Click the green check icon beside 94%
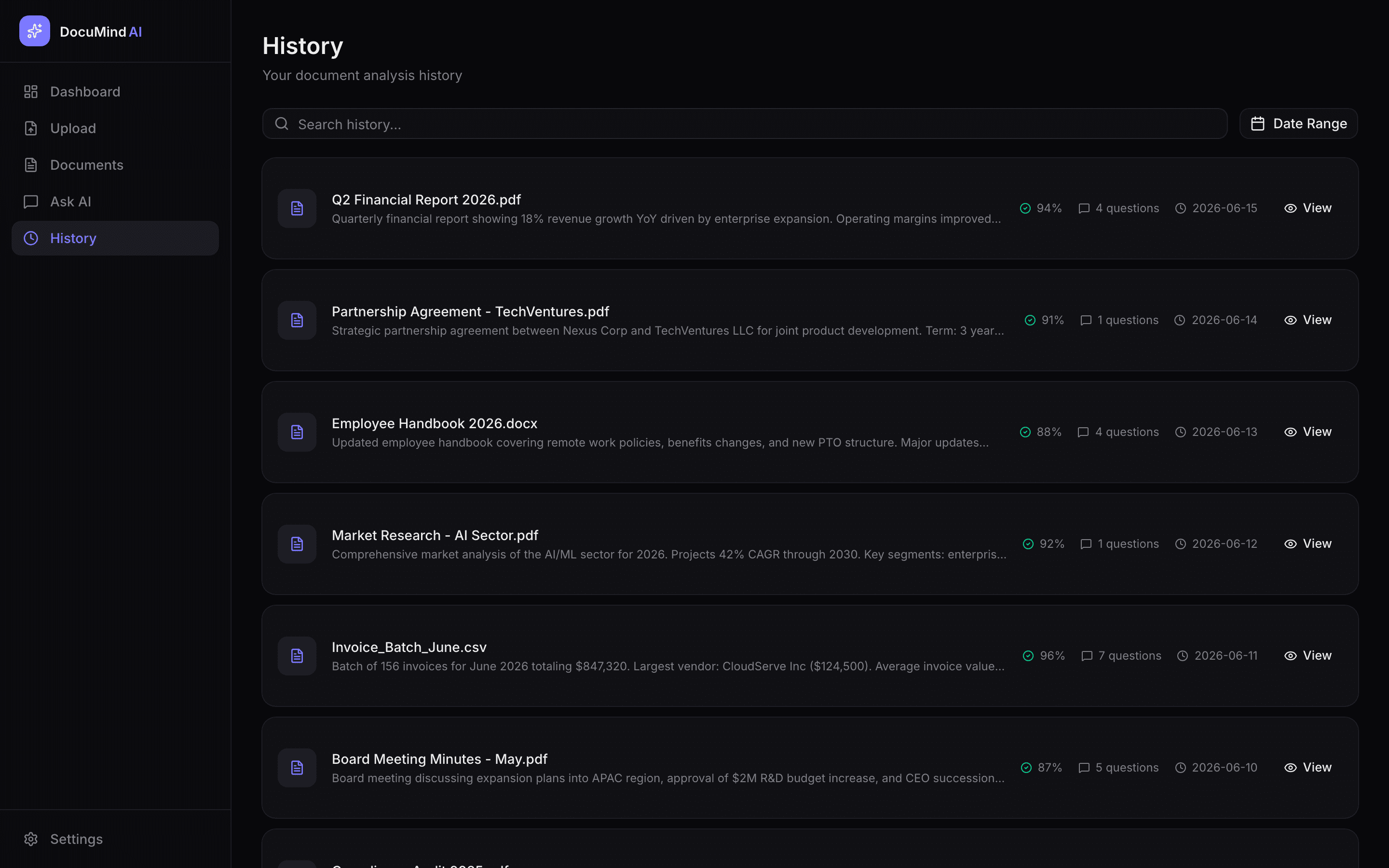 click(1025, 208)
